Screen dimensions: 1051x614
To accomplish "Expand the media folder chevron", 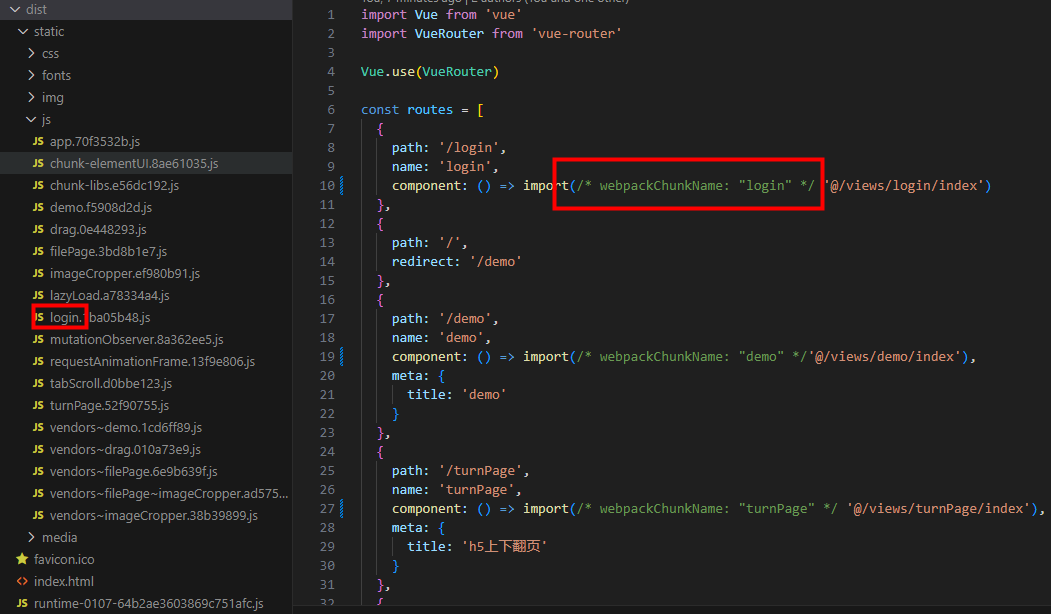I will [x=31, y=537].
